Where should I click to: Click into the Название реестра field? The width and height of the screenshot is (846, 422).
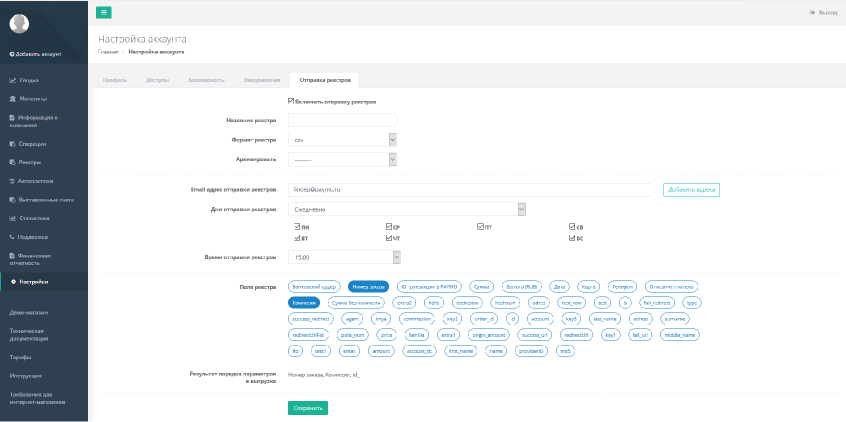(343, 120)
